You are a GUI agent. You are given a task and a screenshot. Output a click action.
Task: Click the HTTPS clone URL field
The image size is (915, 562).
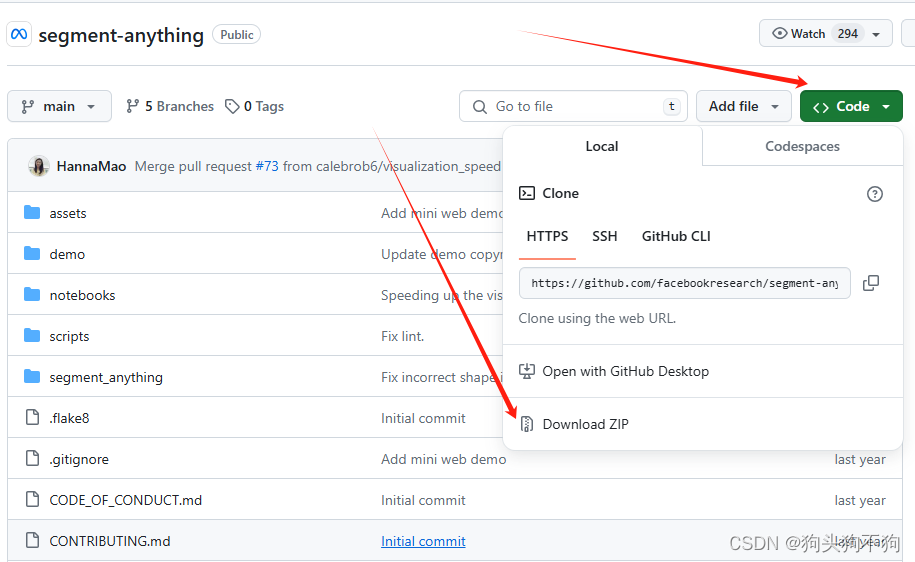pyautogui.click(x=684, y=283)
